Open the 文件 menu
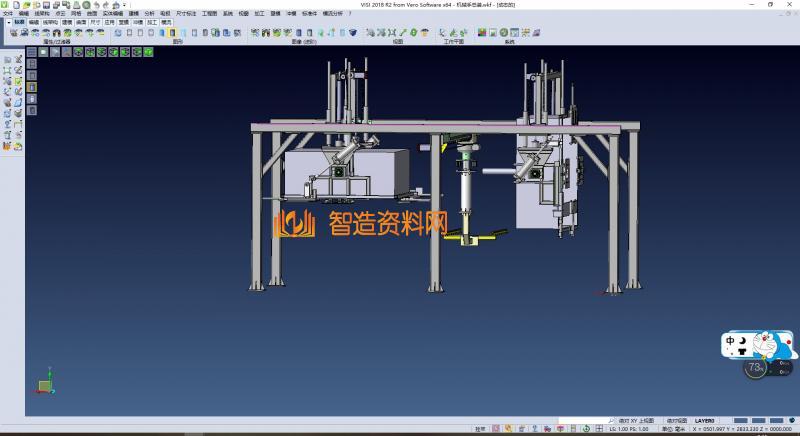Viewport: 800px width, 436px height. (8, 13)
